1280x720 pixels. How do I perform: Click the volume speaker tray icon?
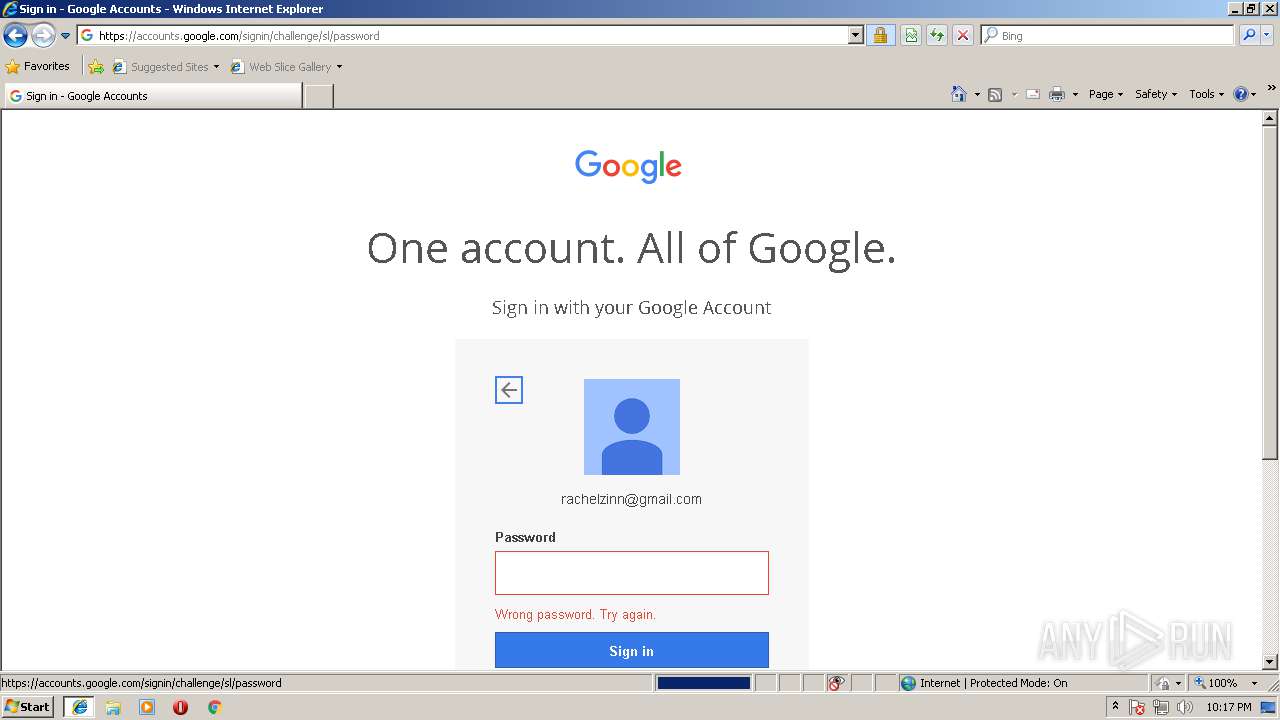pos(1184,707)
